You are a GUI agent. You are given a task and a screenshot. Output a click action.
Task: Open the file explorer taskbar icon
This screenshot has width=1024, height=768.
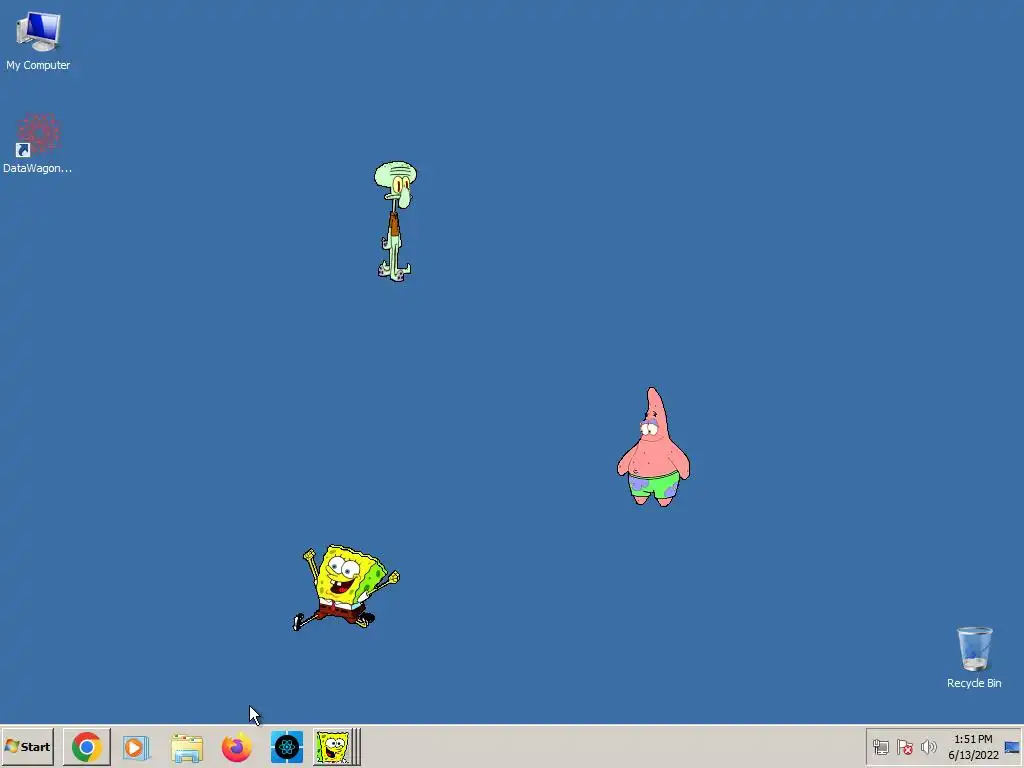click(187, 747)
